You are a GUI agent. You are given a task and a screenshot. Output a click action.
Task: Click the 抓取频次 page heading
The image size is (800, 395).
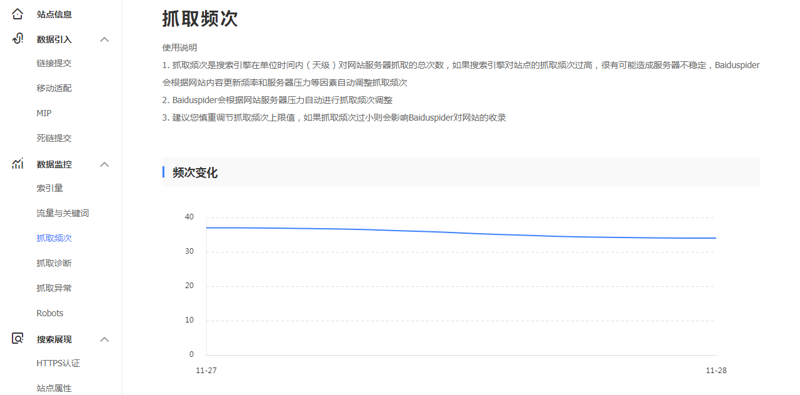point(200,19)
